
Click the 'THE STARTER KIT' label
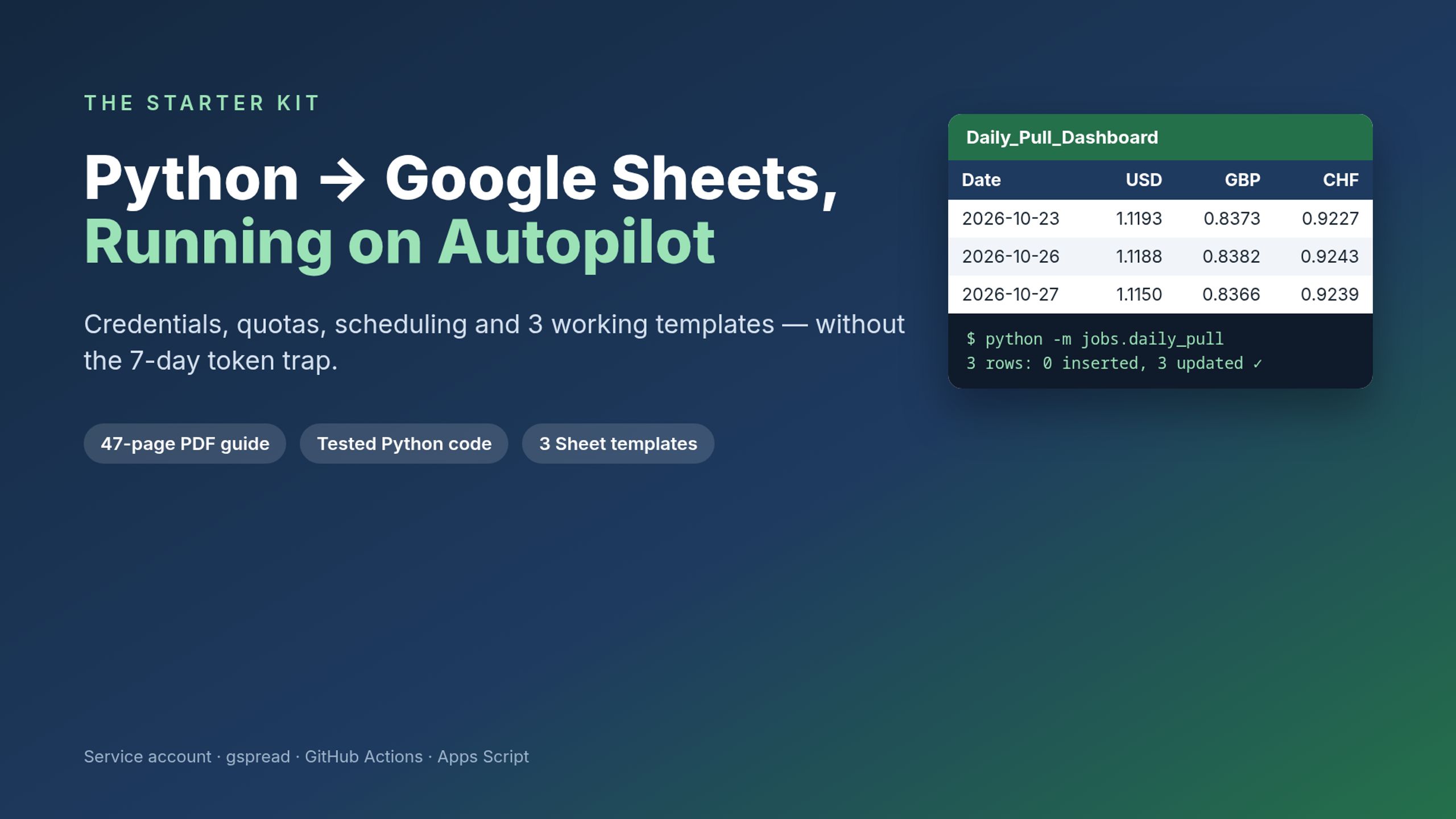coord(201,104)
